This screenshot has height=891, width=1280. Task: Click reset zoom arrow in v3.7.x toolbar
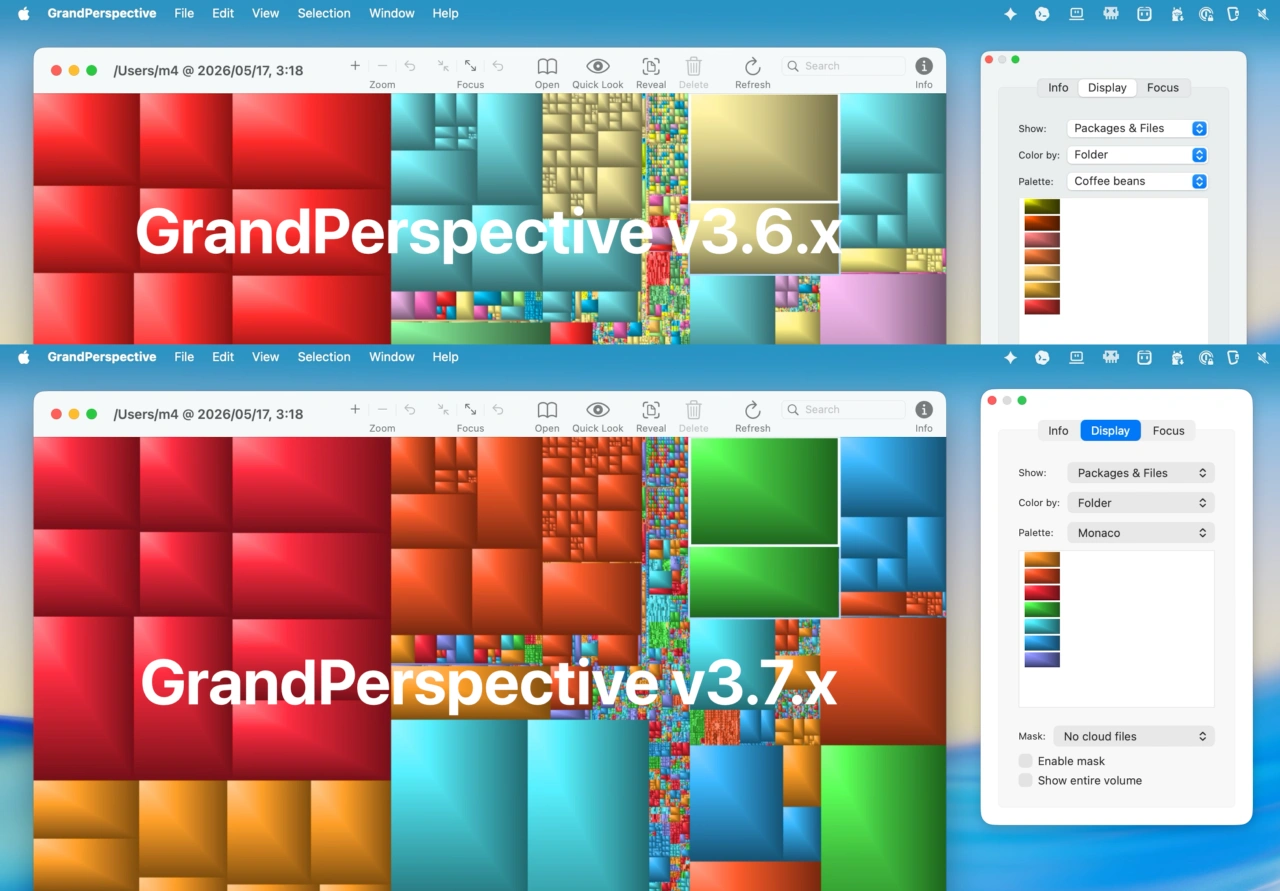(410, 409)
